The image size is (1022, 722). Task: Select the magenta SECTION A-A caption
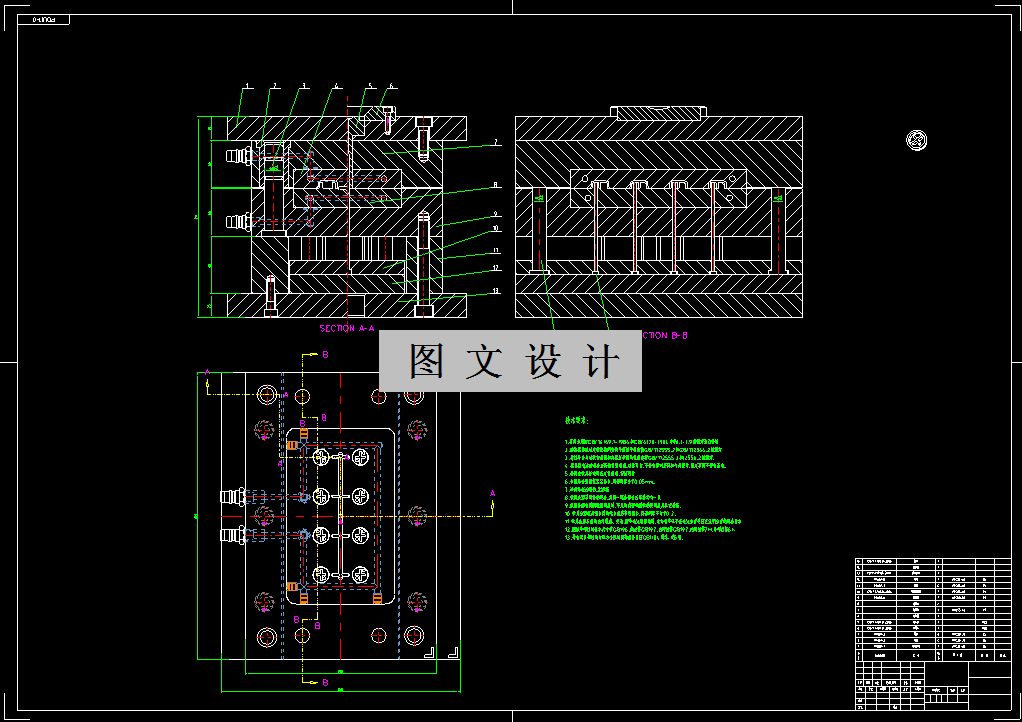[347, 328]
